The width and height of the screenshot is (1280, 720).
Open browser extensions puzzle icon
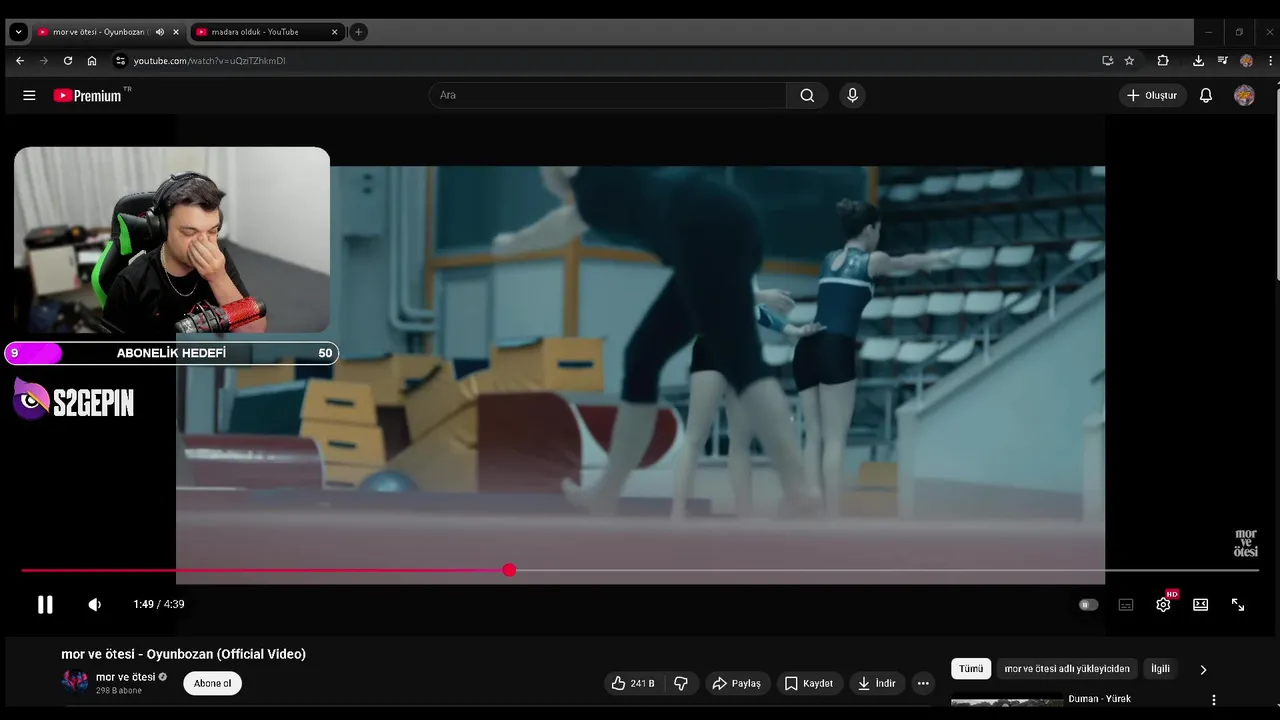click(1163, 61)
